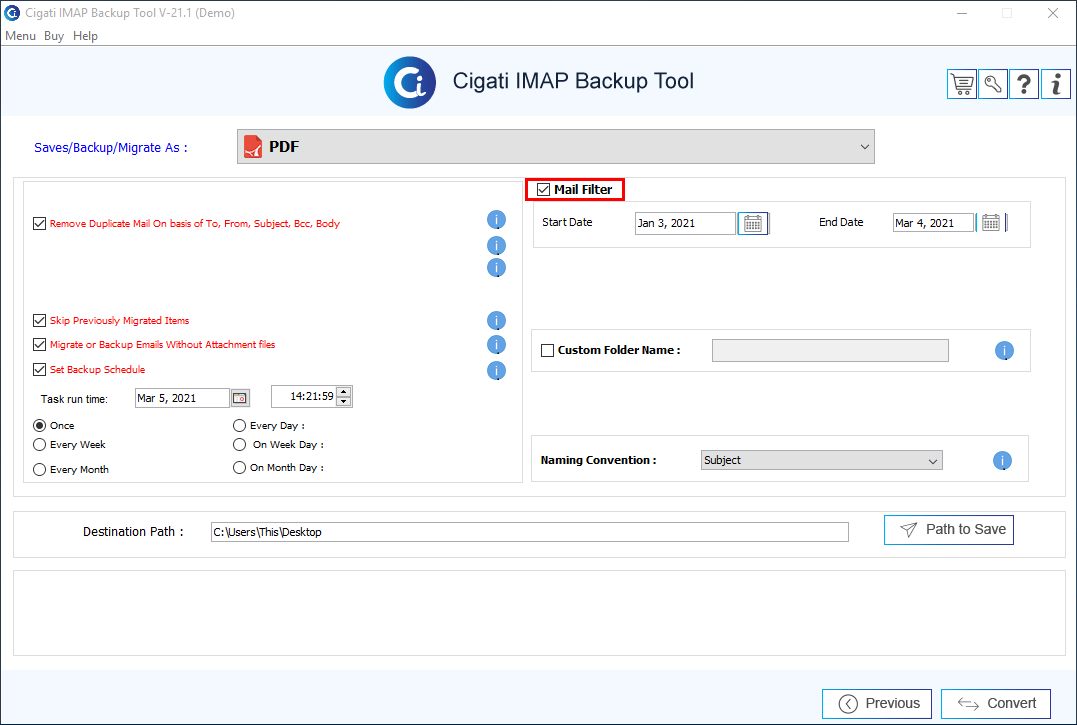The height and width of the screenshot is (725, 1077).
Task: Open the key activation icon
Action: pyautogui.click(x=993, y=84)
